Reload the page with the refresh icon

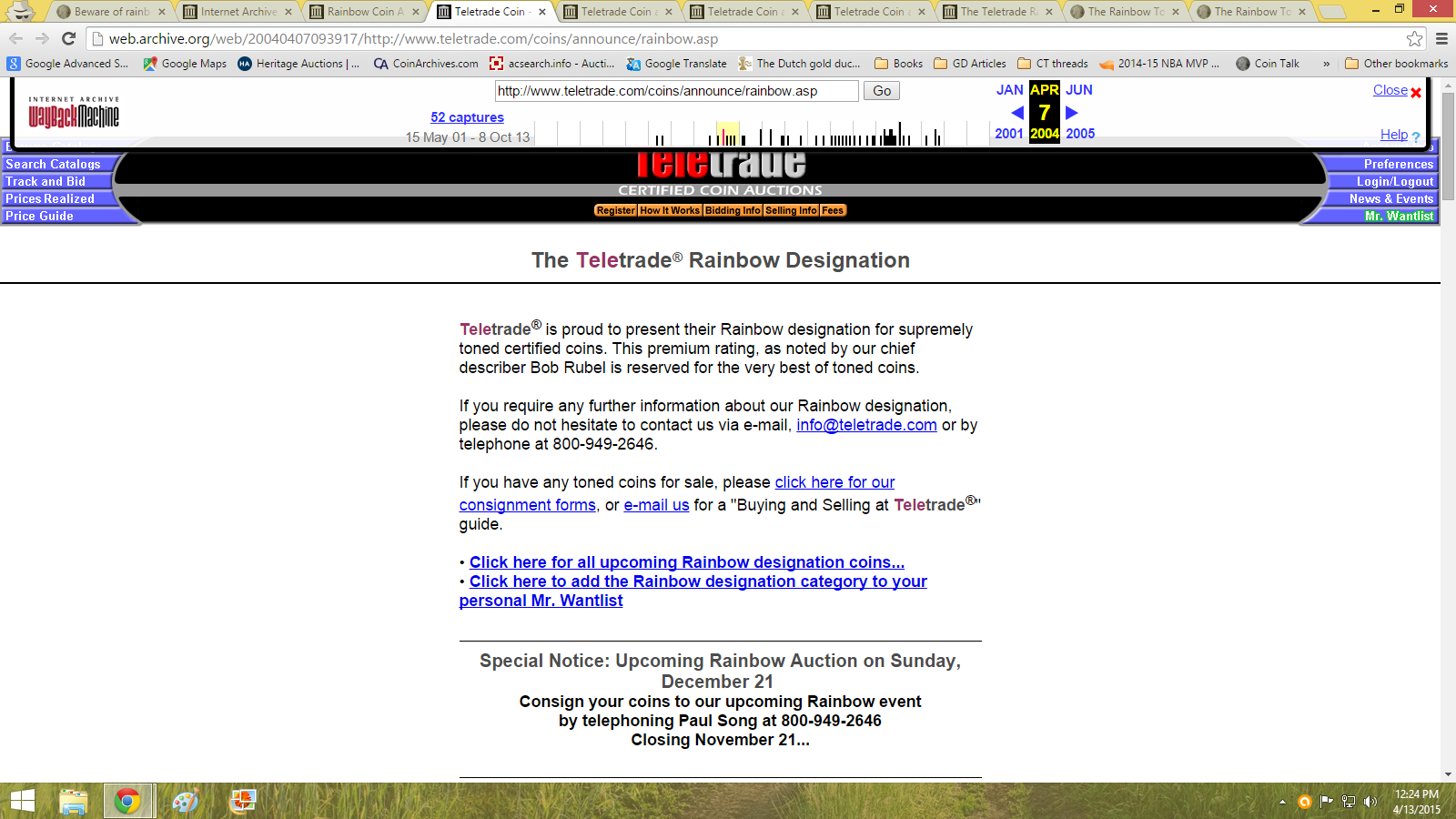click(x=68, y=39)
